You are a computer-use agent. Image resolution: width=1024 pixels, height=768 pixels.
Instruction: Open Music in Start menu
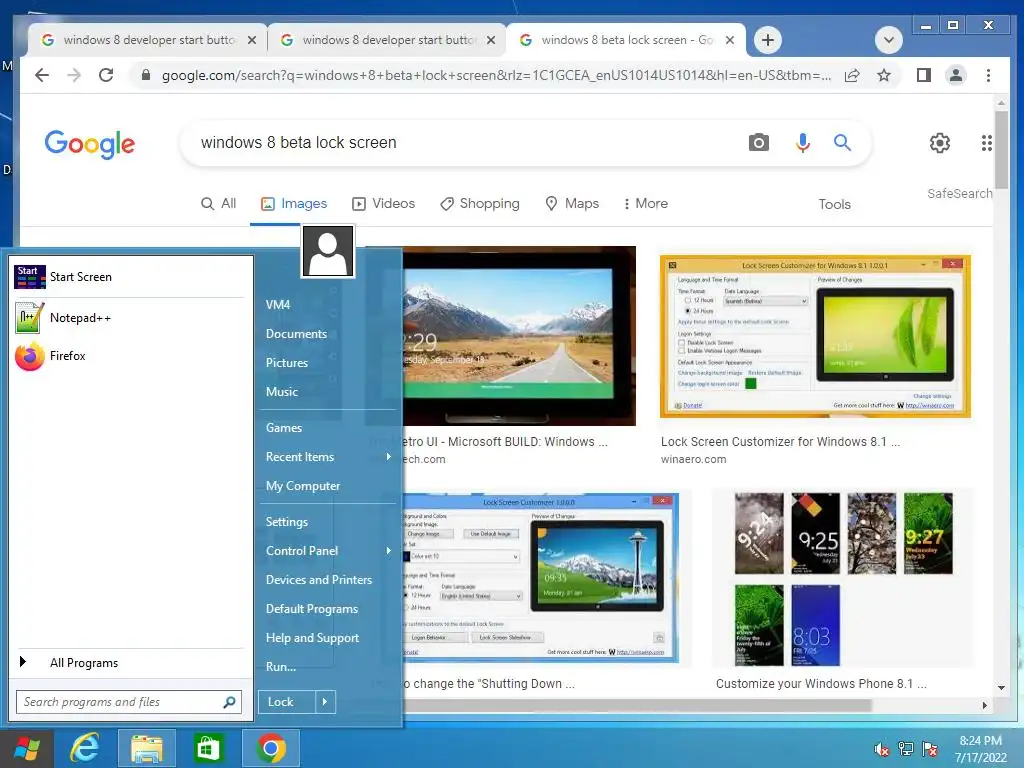(x=281, y=392)
